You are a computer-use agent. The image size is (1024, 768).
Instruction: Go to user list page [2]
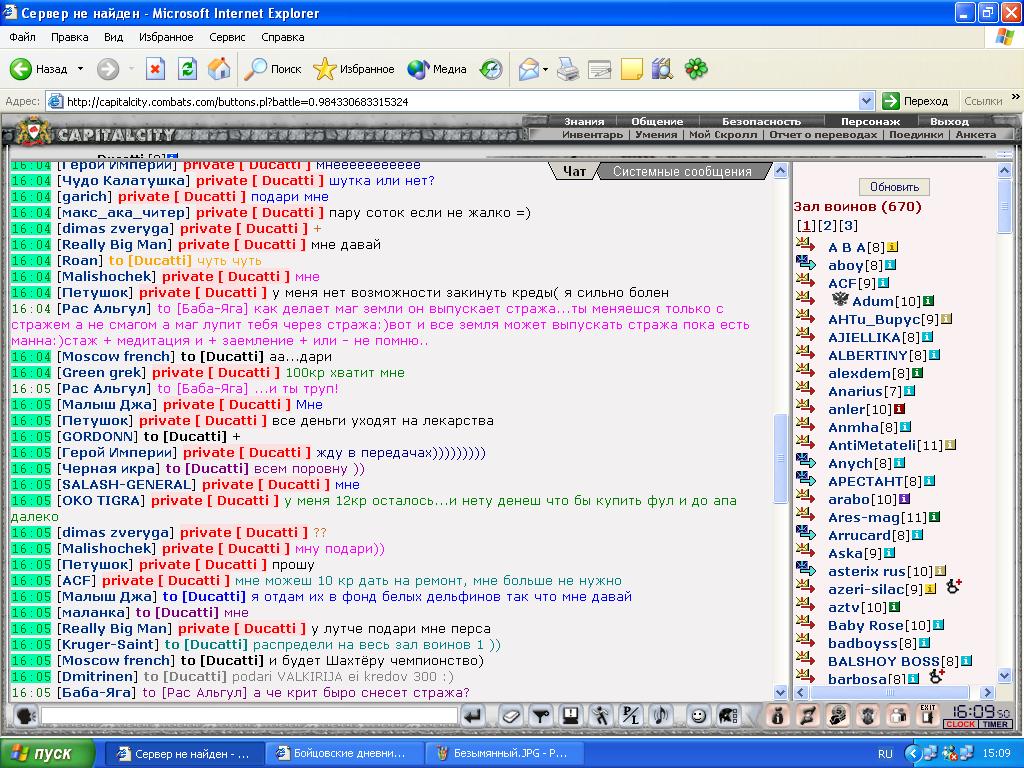click(827, 226)
